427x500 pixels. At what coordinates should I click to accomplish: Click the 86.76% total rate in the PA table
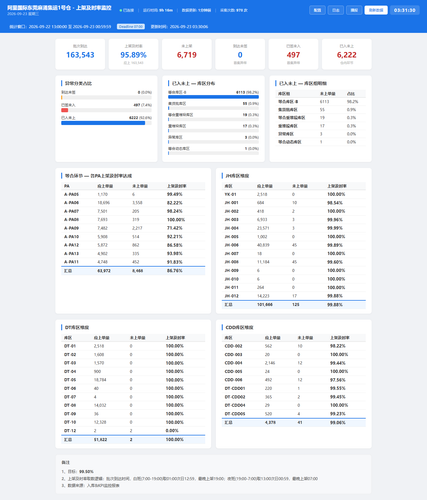pos(174,271)
